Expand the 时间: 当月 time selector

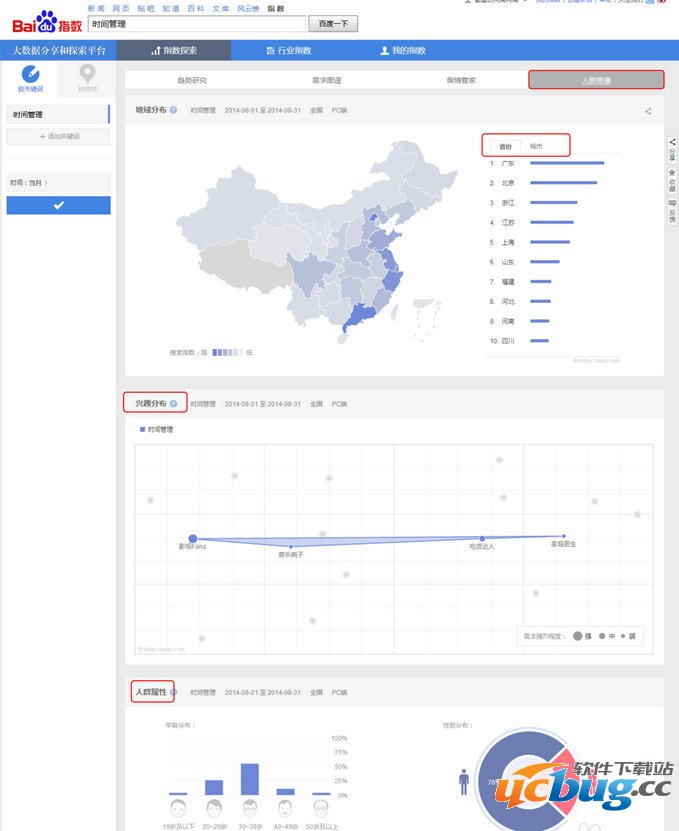tap(29, 183)
